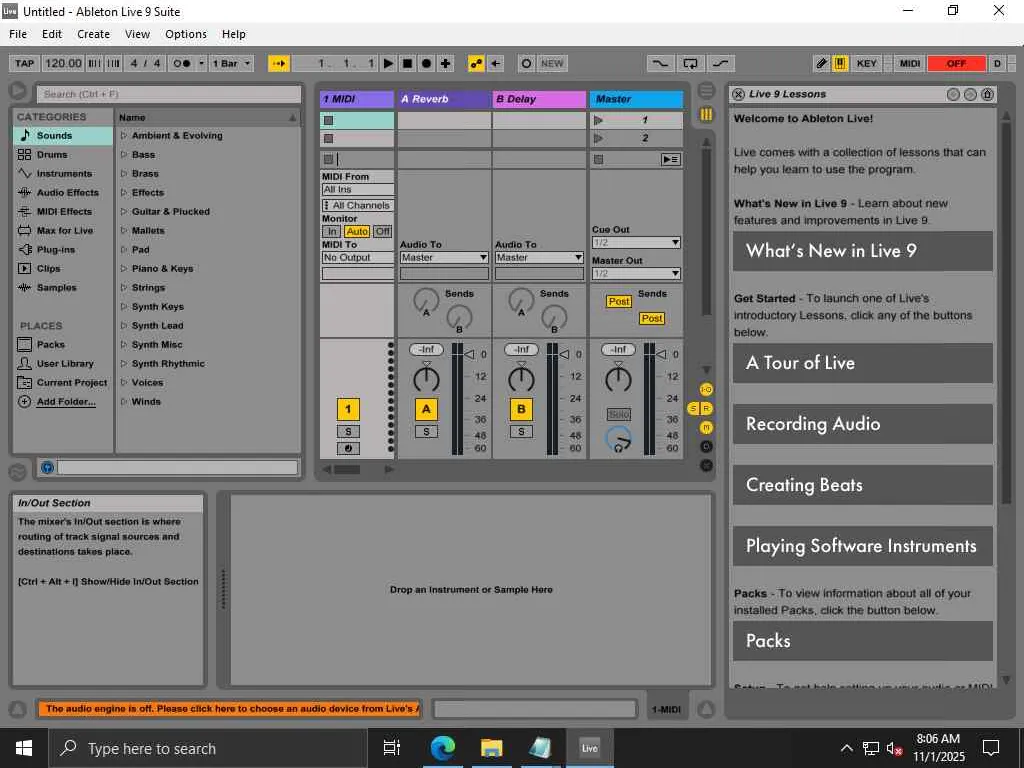
Task: Click Stop All Clips in Master track
Action: click(598, 159)
